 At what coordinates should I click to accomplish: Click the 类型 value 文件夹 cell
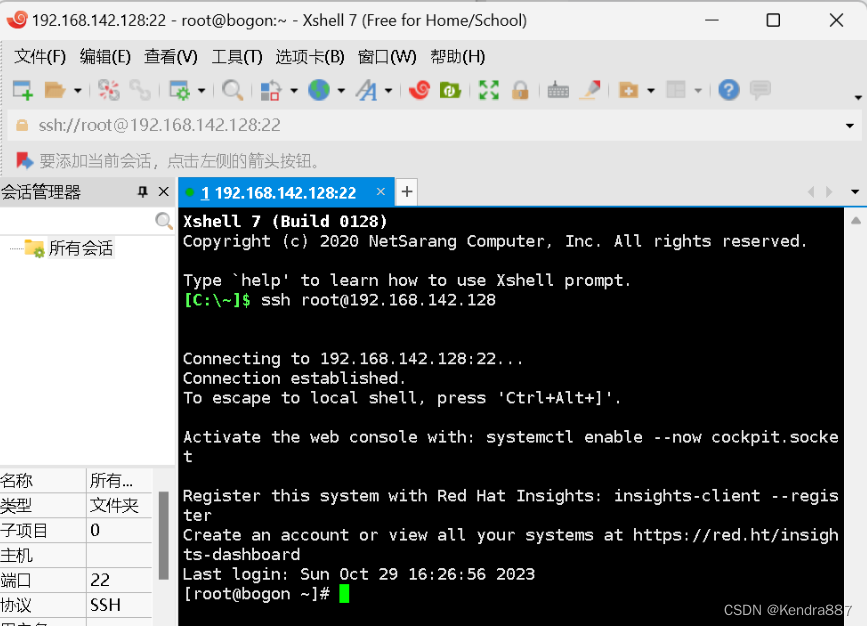119,505
